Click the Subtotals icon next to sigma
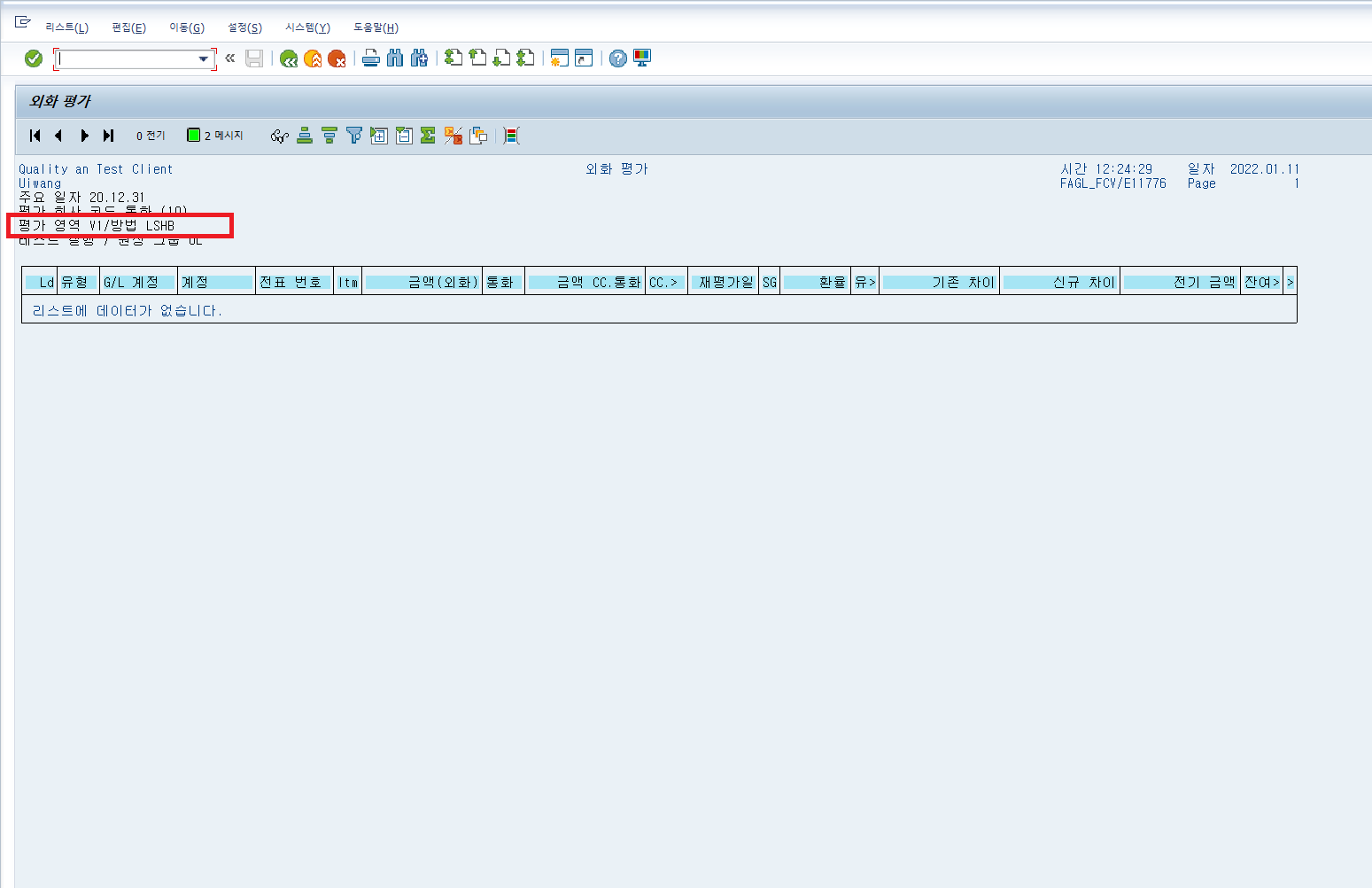 tap(453, 136)
